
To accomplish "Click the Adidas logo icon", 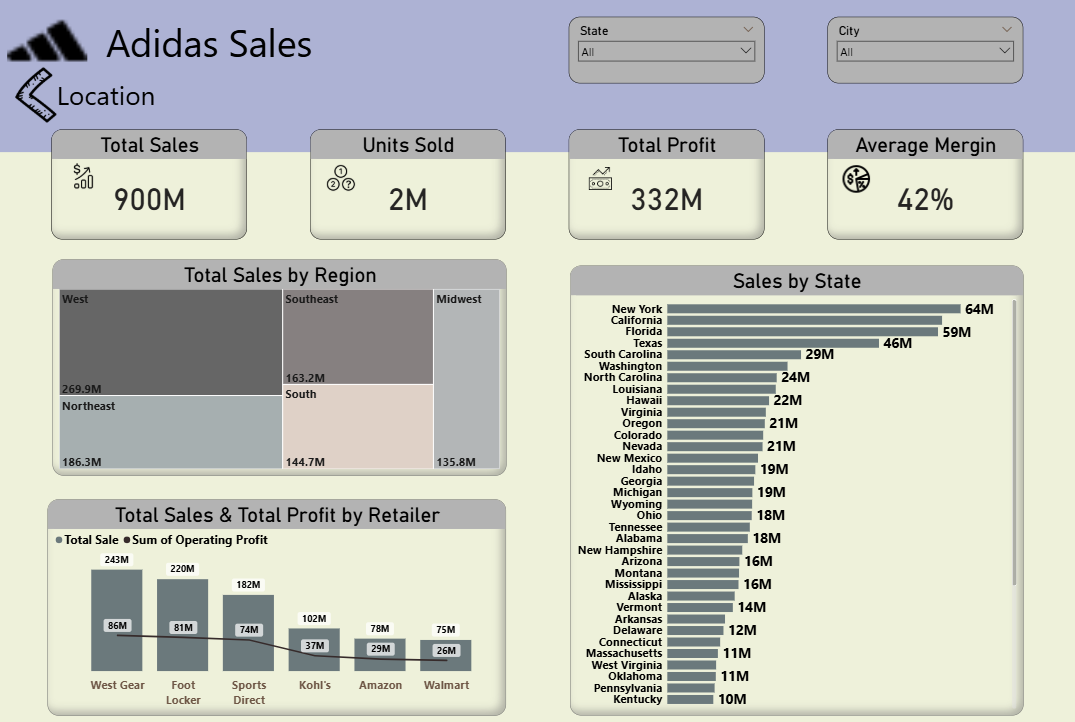I will click(x=47, y=42).
